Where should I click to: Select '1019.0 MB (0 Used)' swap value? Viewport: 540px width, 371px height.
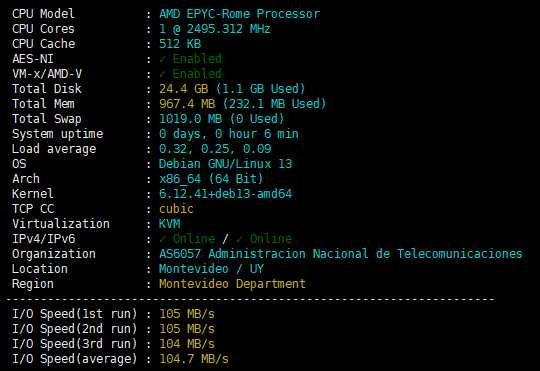(x=222, y=119)
